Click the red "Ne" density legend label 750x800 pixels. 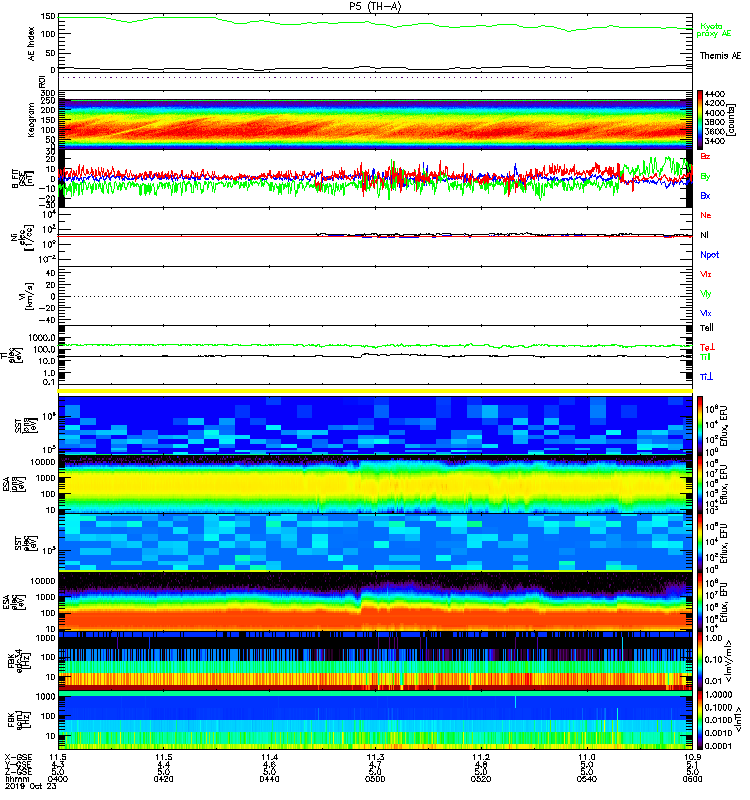coord(705,215)
